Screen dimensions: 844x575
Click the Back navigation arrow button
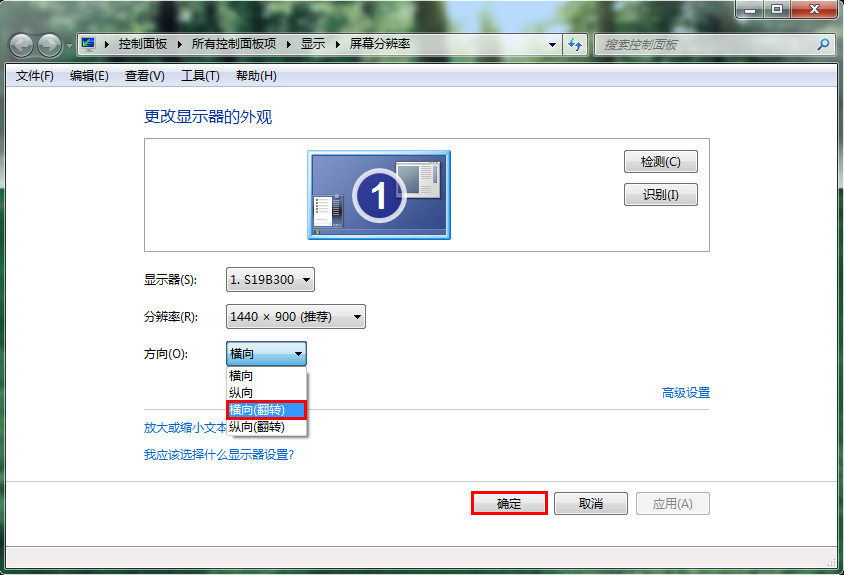coord(22,45)
